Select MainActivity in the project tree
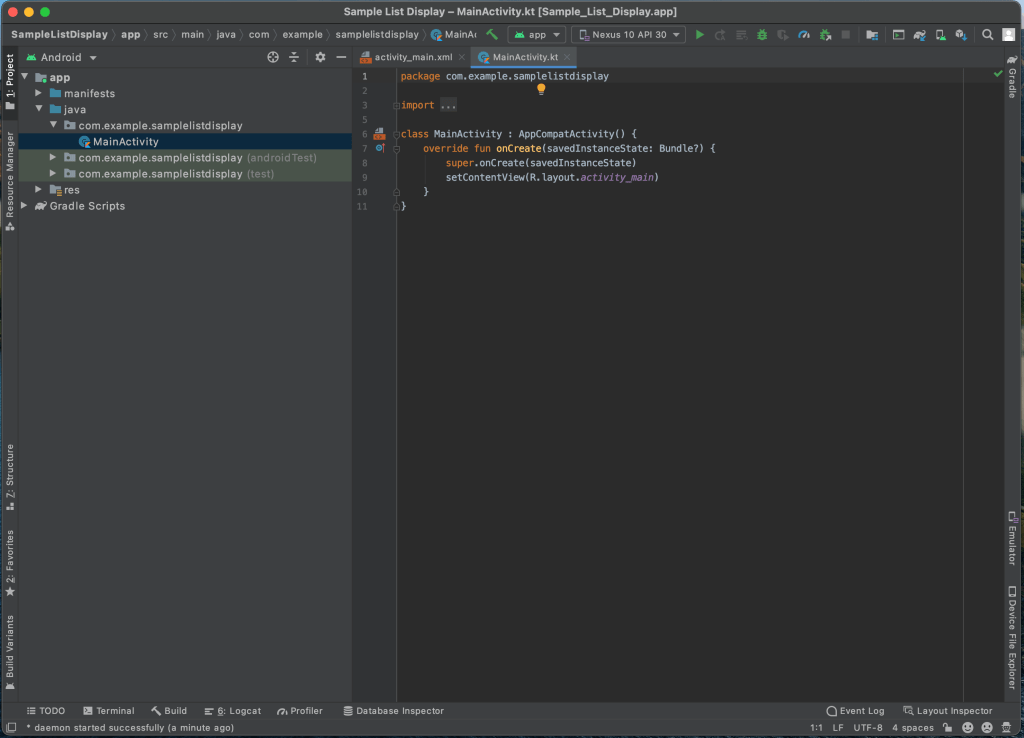 coord(125,142)
